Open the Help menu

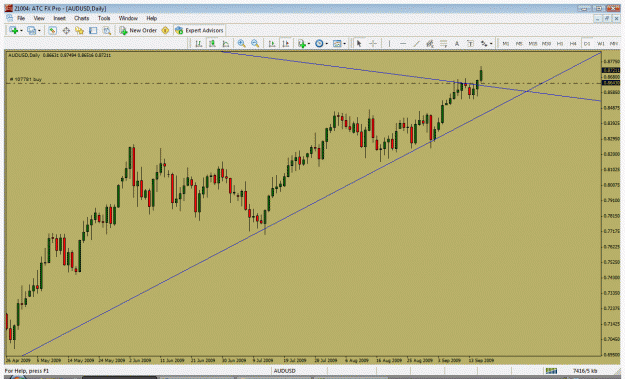point(151,18)
